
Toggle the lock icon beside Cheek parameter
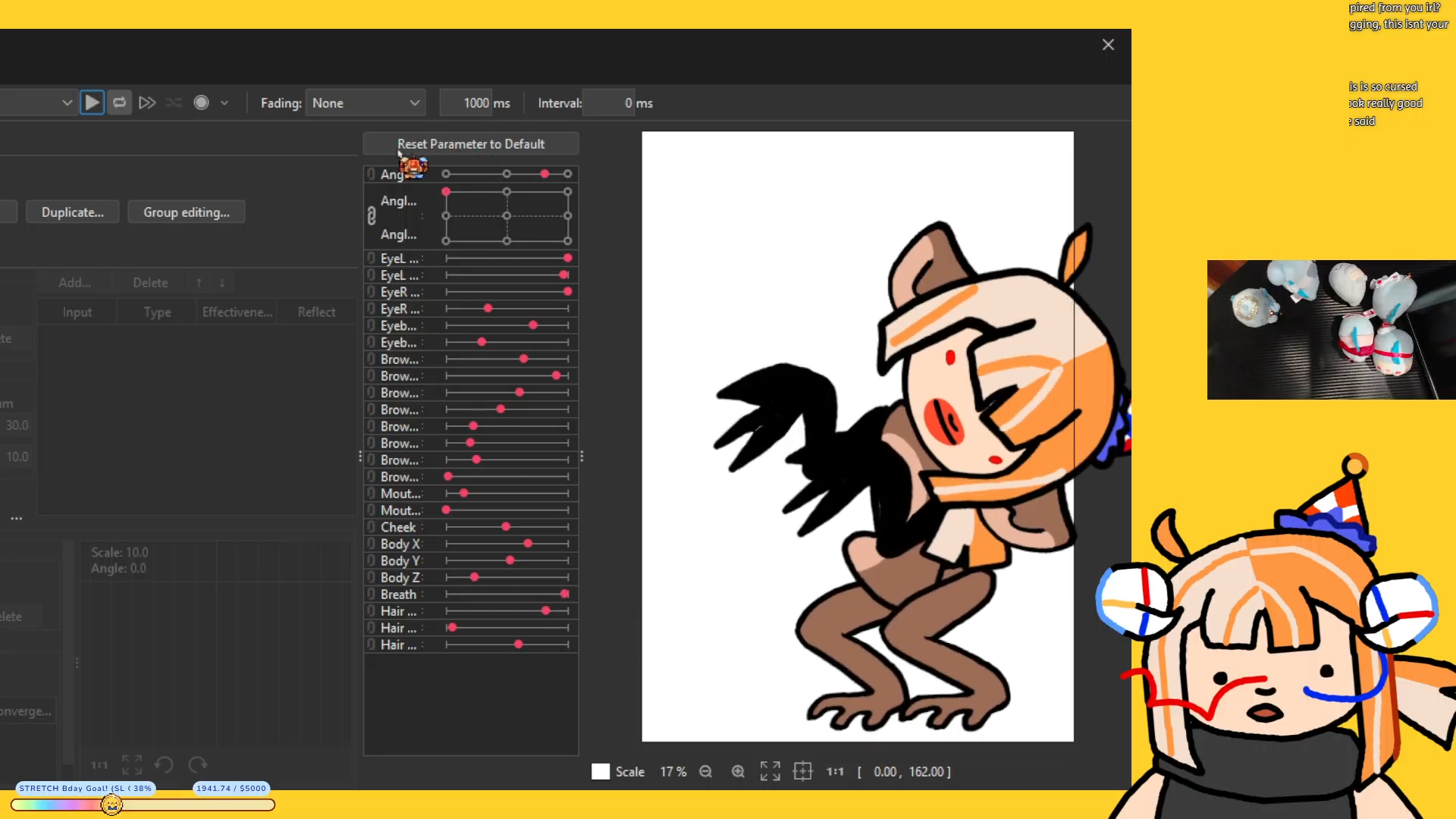click(371, 527)
